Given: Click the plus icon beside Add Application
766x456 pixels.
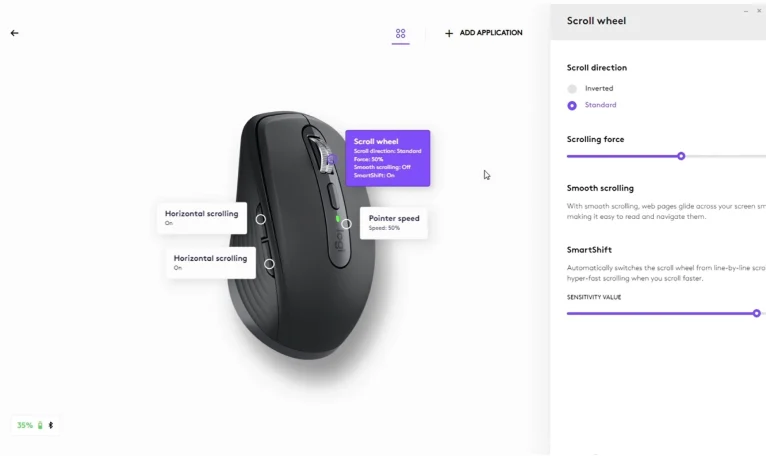Looking at the screenshot, I should click(449, 33).
